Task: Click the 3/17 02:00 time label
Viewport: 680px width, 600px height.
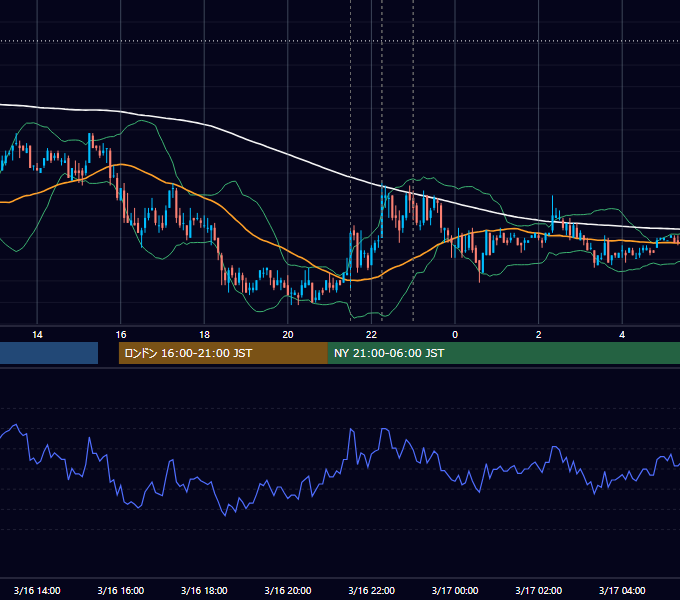Action: click(538, 590)
